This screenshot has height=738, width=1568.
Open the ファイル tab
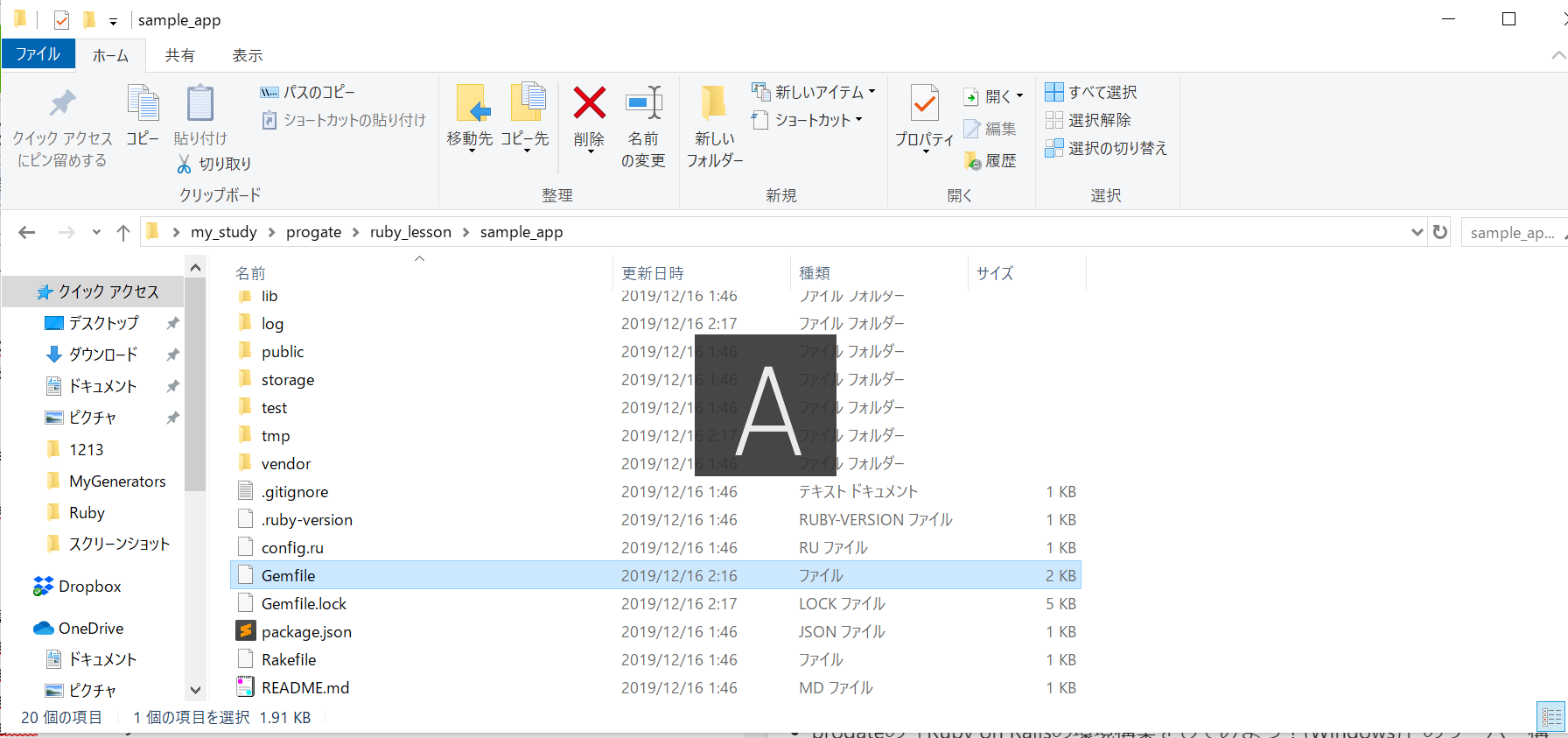point(38,54)
